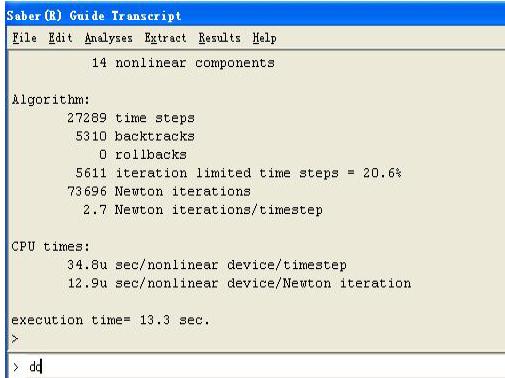
Task: Click the Algorithm: heading in transcript
Action: (51, 100)
